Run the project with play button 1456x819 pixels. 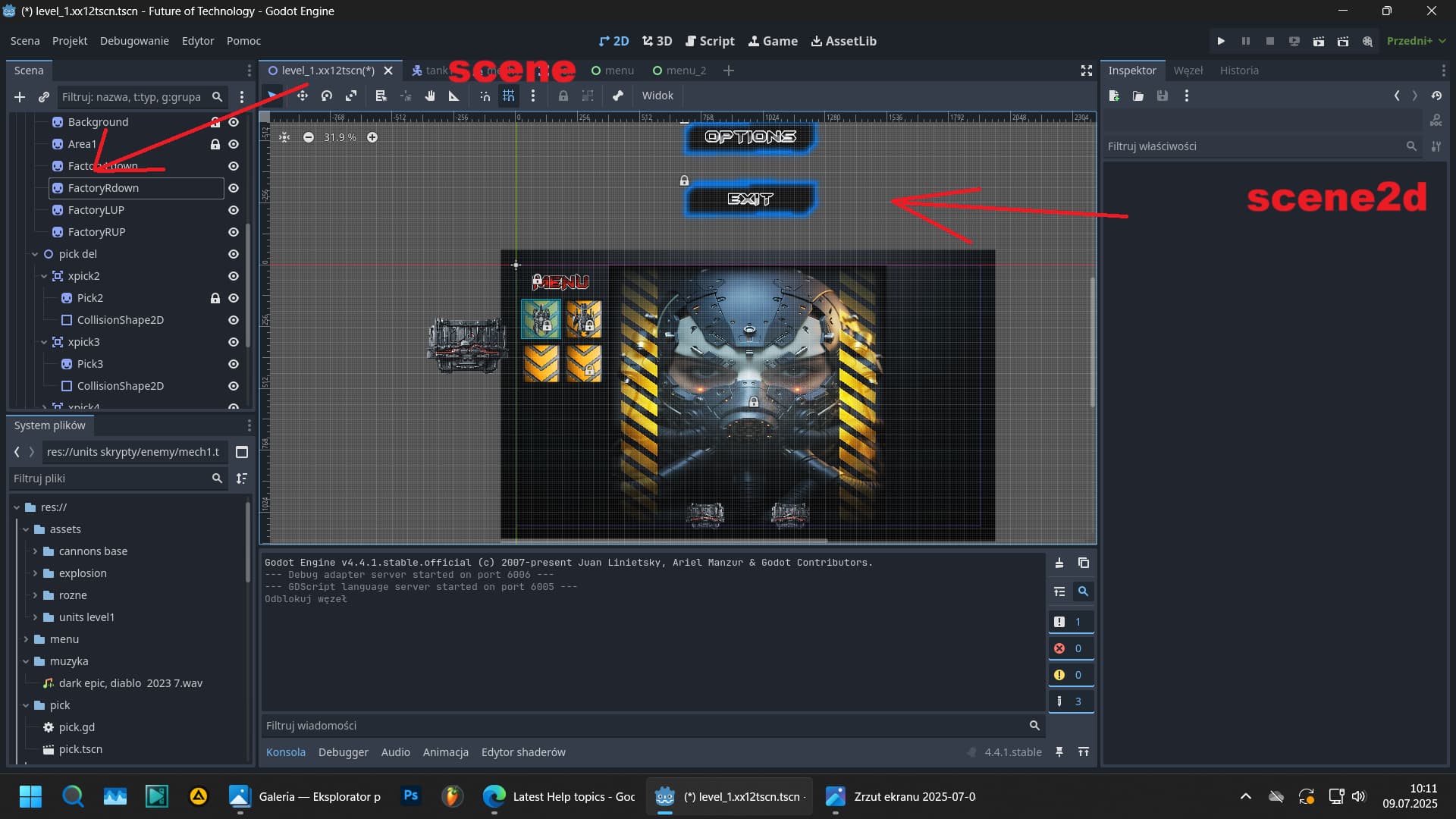point(1221,41)
